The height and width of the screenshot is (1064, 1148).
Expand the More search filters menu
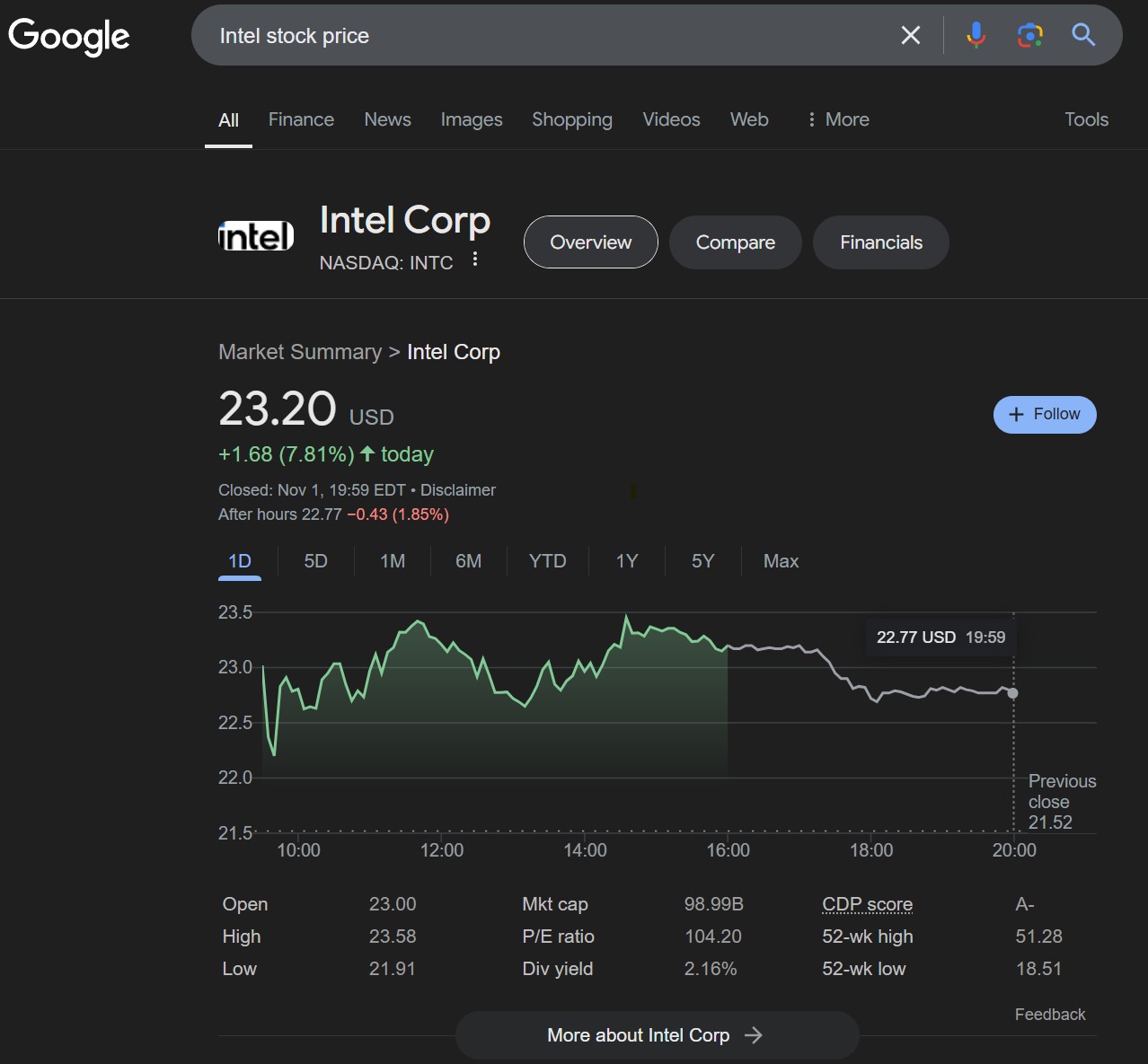(x=838, y=119)
